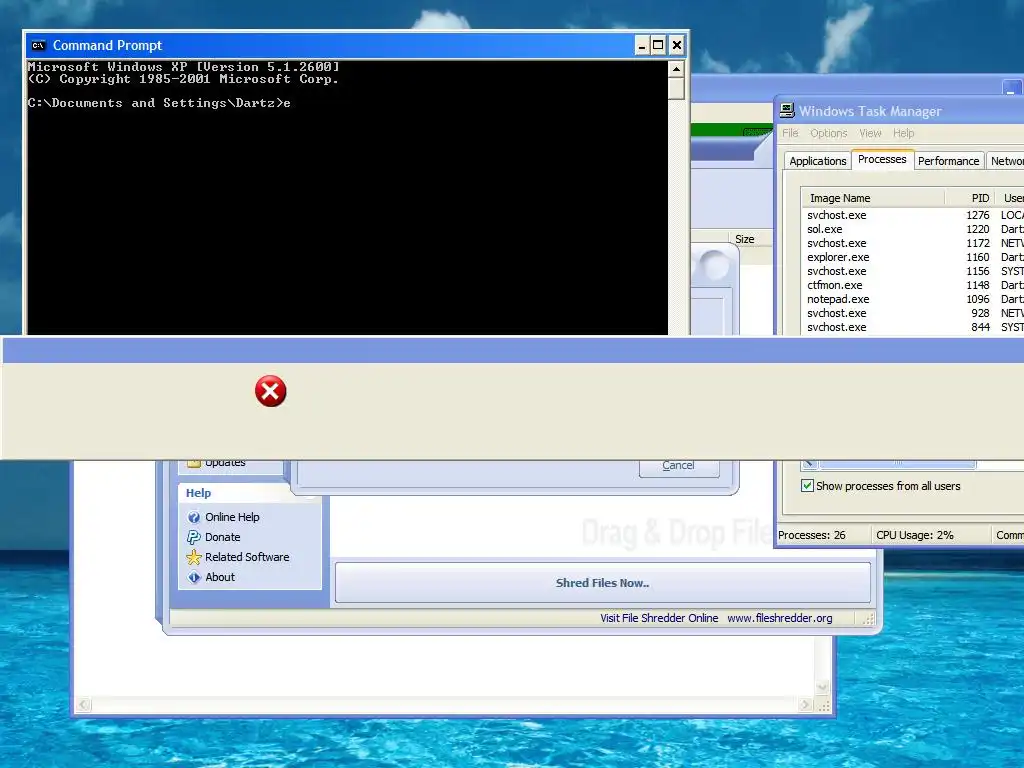The width and height of the screenshot is (1024, 768).
Task: Select svchost.exe with PID 1156
Action: (912, 271)
